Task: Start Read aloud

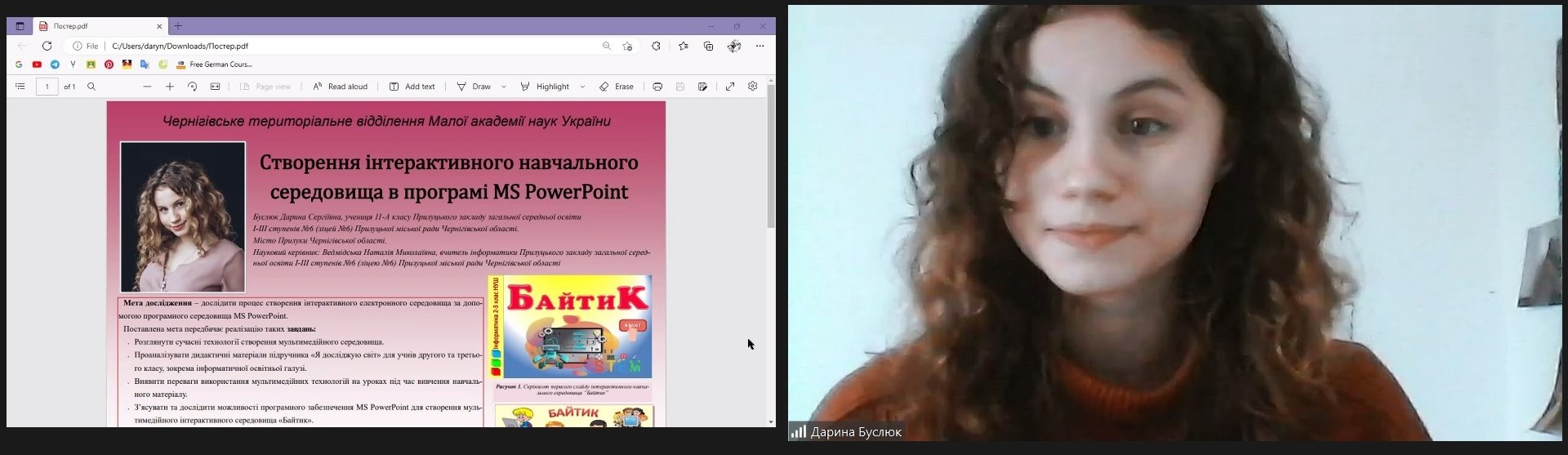Action: (x=341, y=87)
